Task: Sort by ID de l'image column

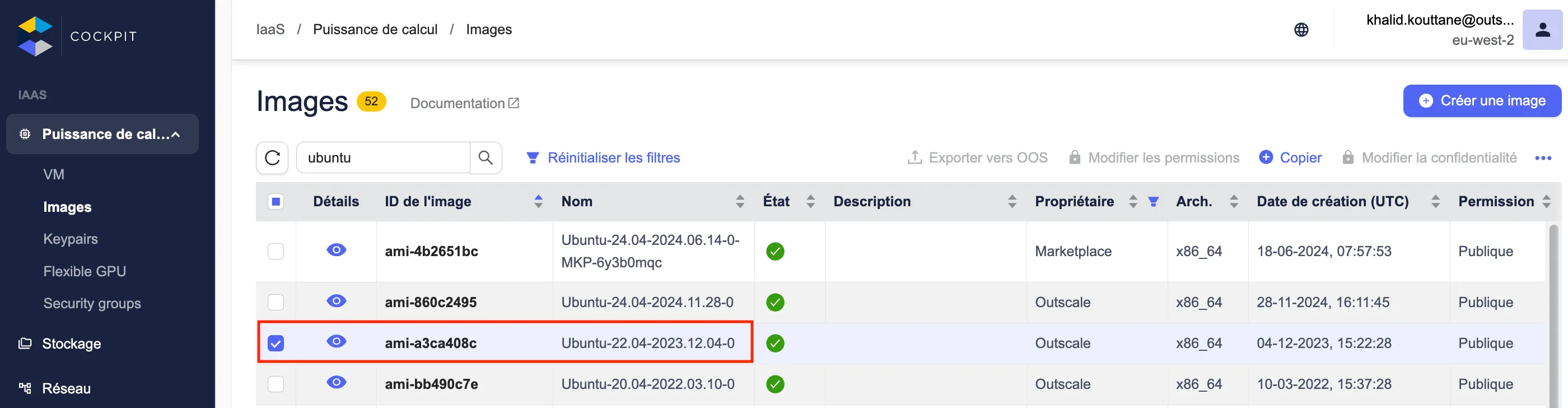Action: (538, 202)
